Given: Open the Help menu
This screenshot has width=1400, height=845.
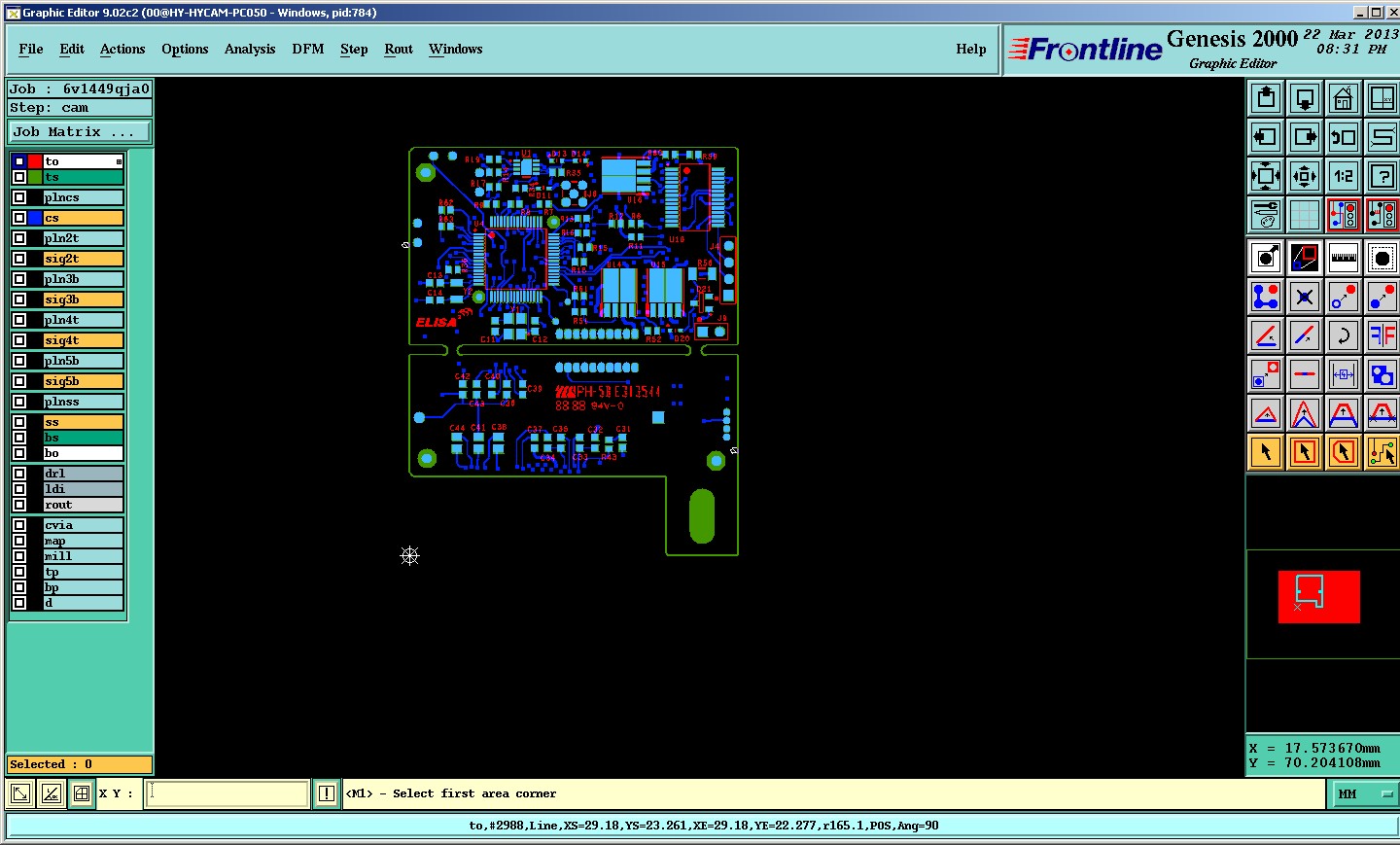Looking at the screenshot, I should [971, 49].
